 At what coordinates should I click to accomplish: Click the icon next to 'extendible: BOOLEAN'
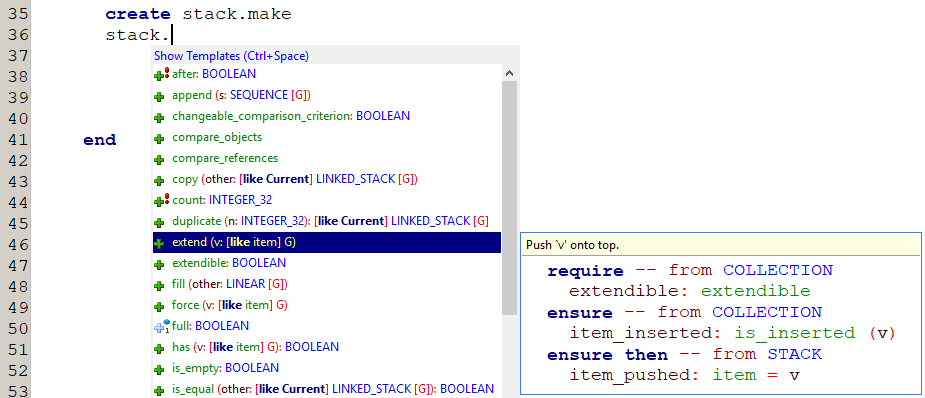[159, 264]
